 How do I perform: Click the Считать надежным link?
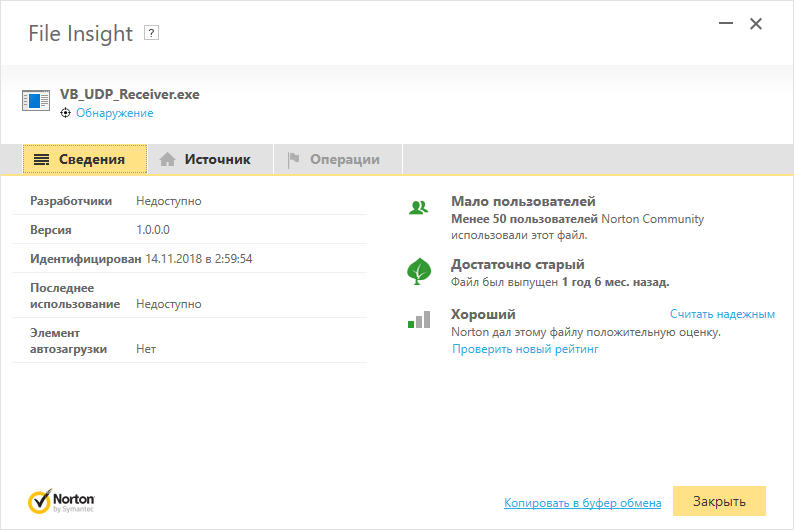[722, 314]
